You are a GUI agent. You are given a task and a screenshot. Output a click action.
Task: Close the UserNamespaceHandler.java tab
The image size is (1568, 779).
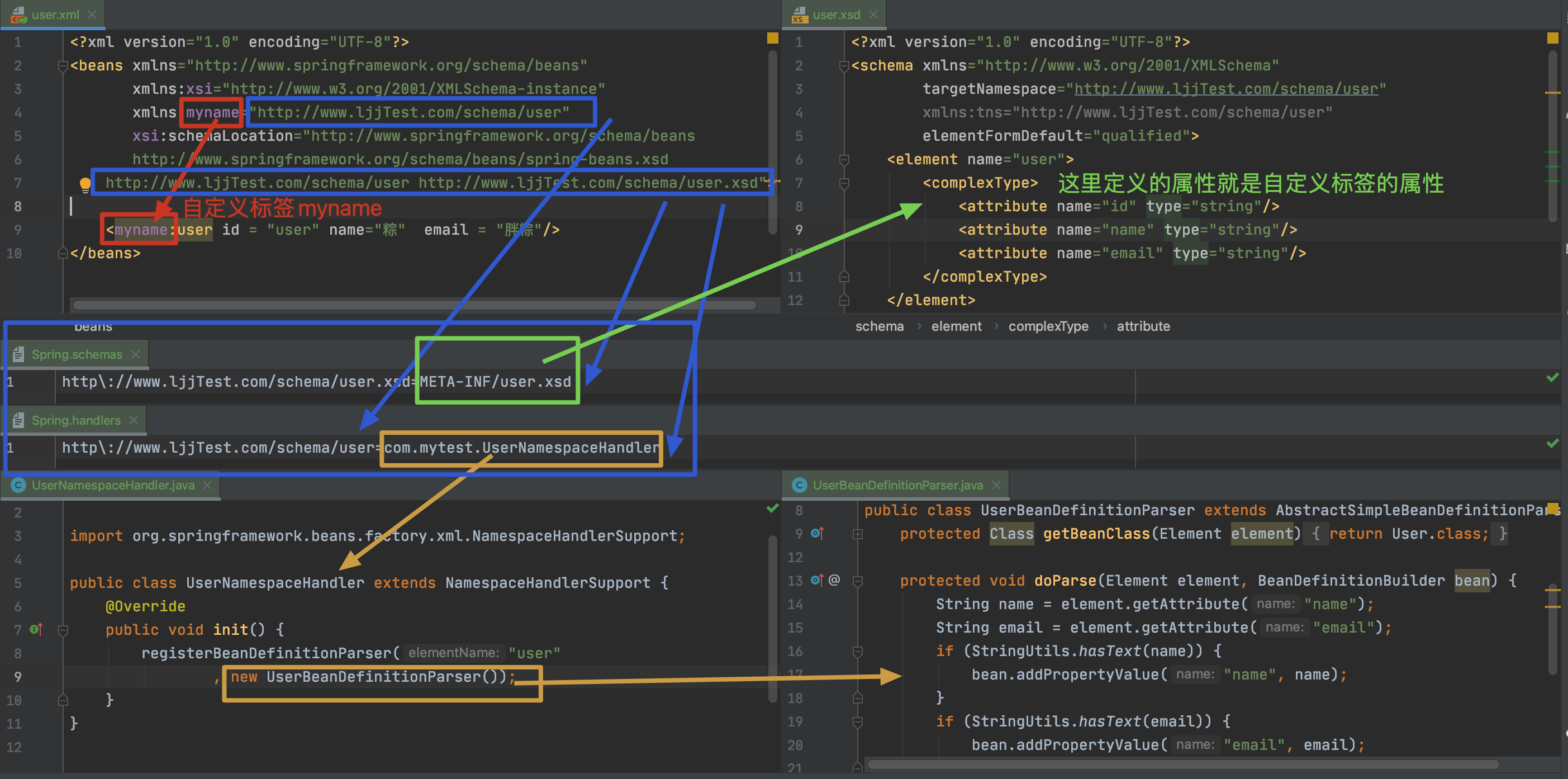tap(207, 485)
